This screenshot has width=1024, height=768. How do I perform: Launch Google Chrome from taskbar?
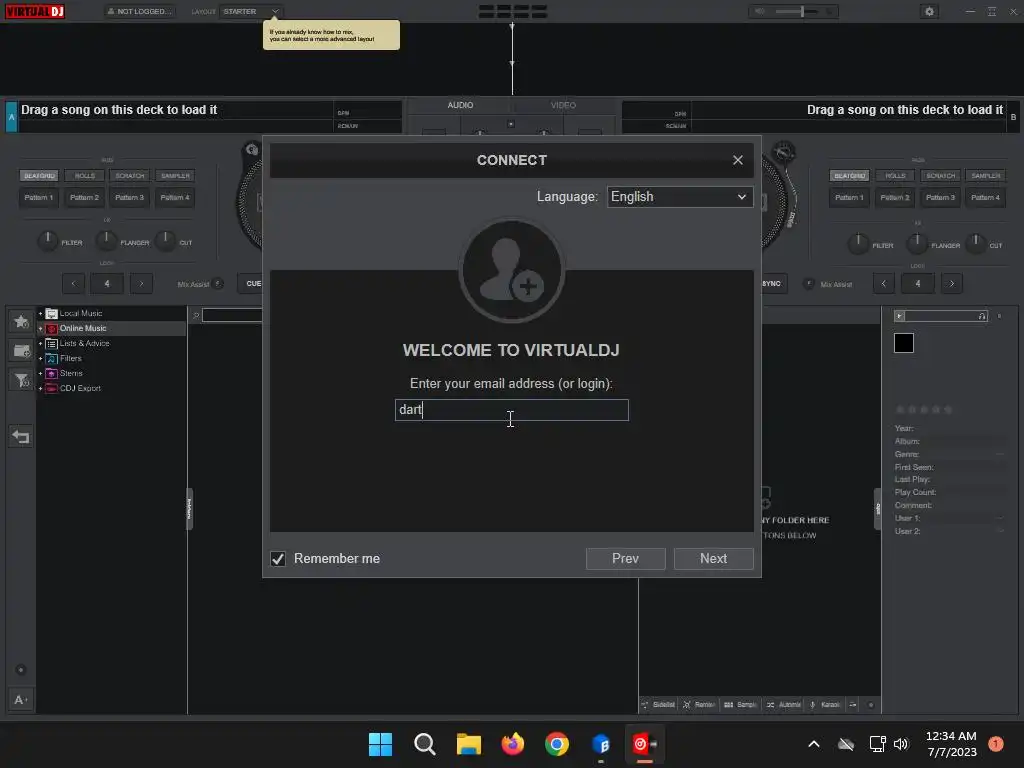556,744
